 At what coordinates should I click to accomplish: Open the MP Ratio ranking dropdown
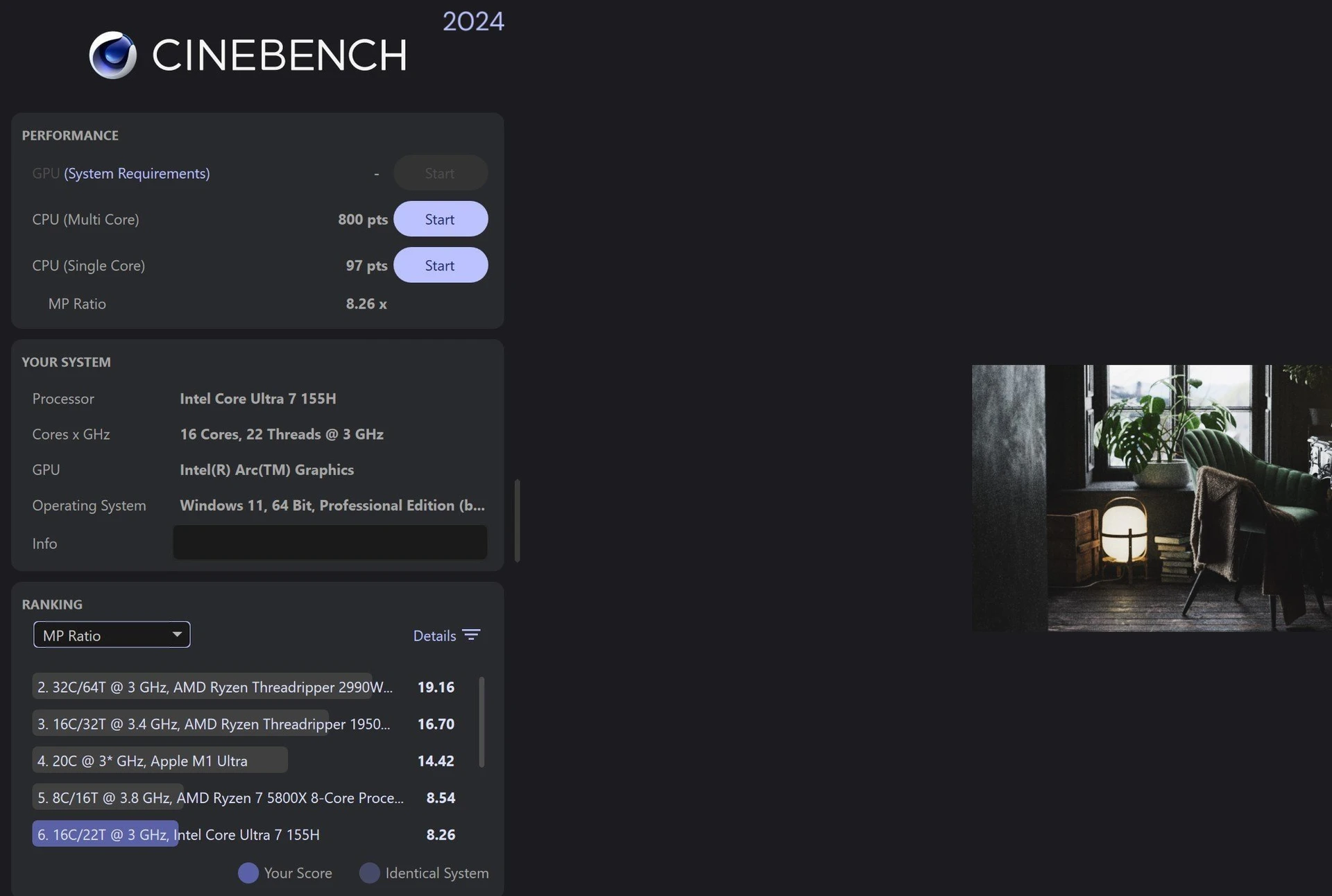(x=112, y=635)
